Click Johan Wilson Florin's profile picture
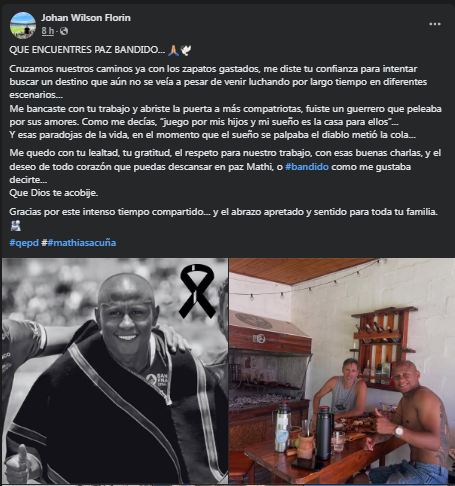This screenshot has height=486, width=455. [23, 25]
